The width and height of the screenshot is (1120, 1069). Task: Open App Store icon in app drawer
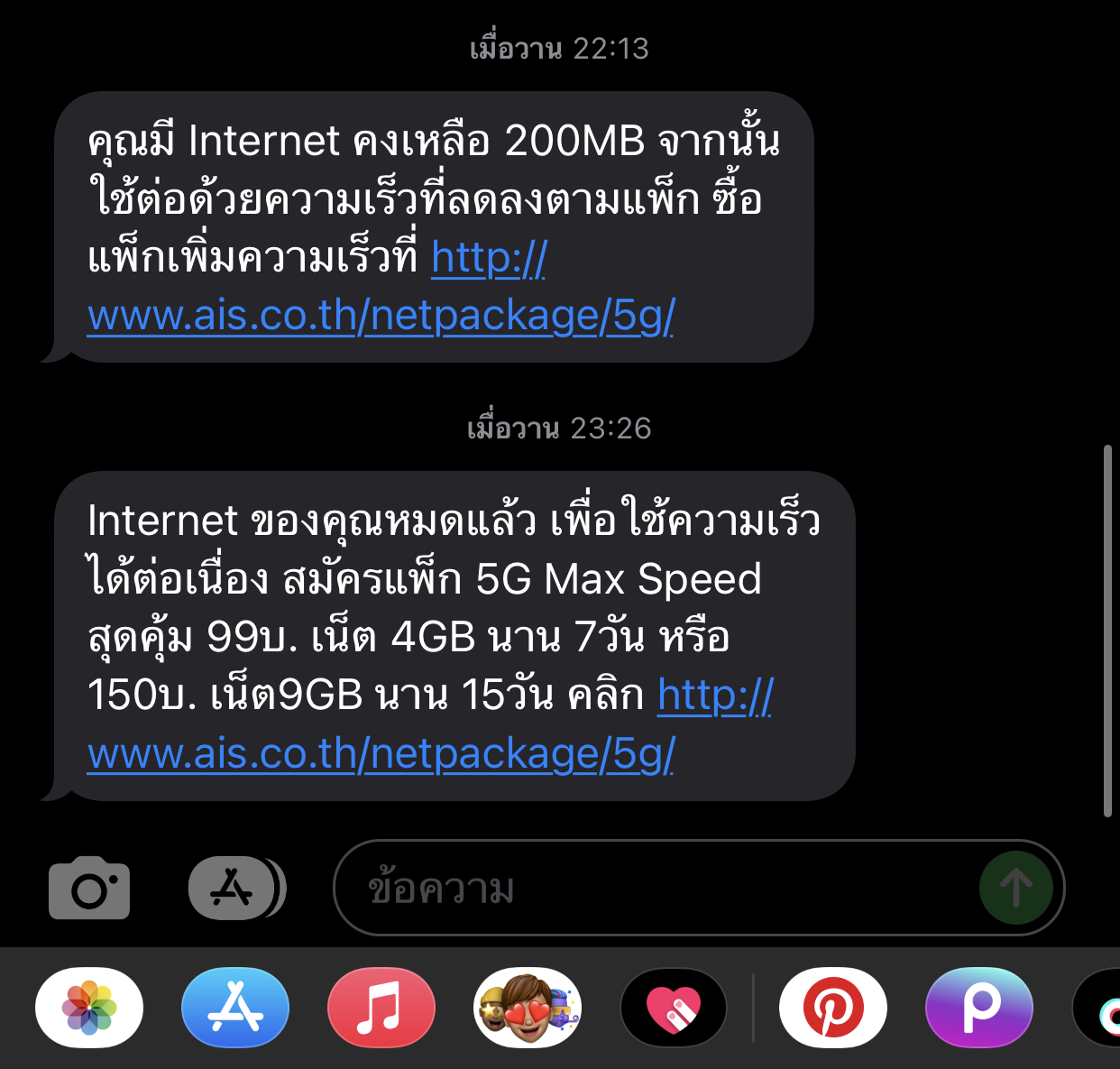coord(235,1008)
